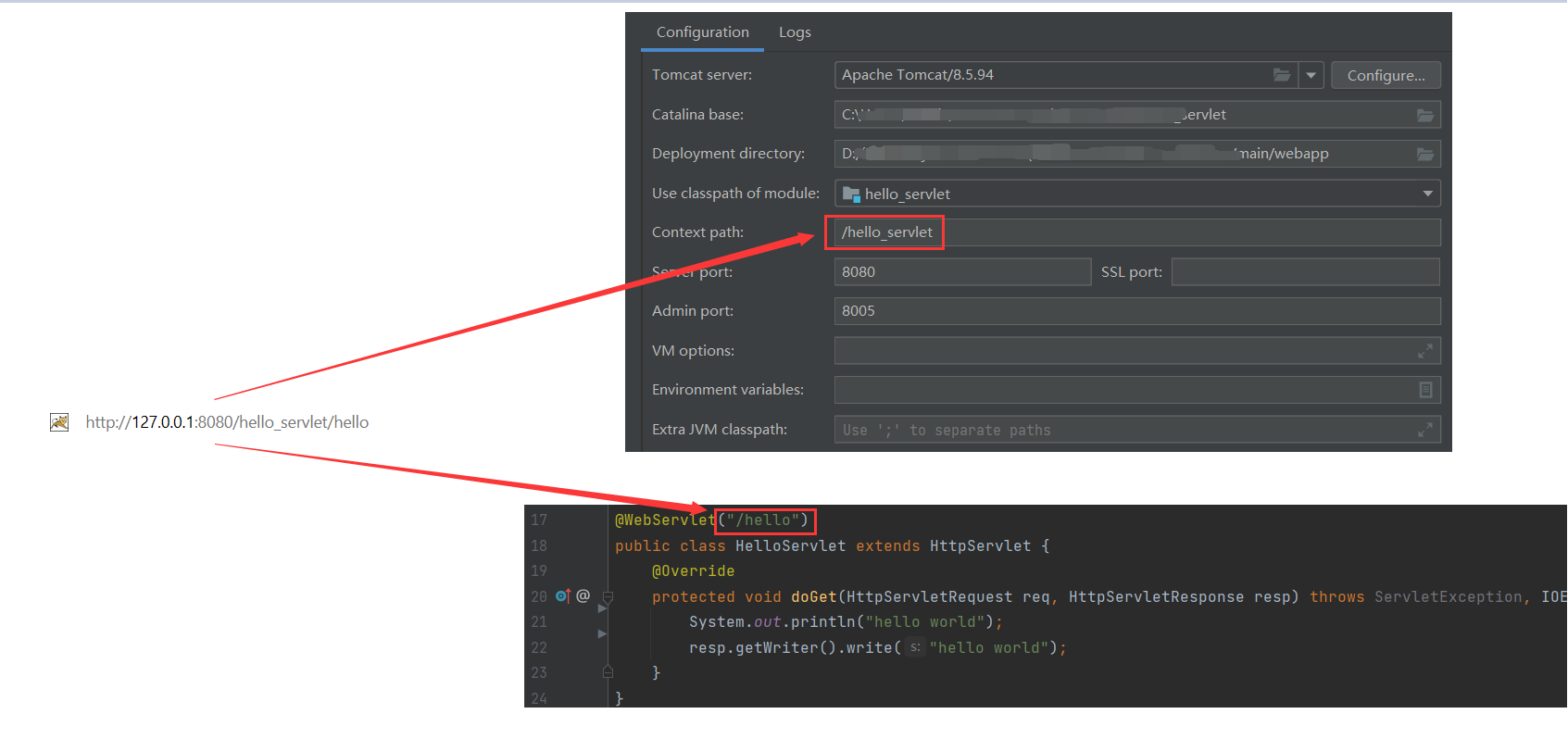Click the @Override annotation
The width and height of the screenshot is (1568, 739).
point(693,571)
